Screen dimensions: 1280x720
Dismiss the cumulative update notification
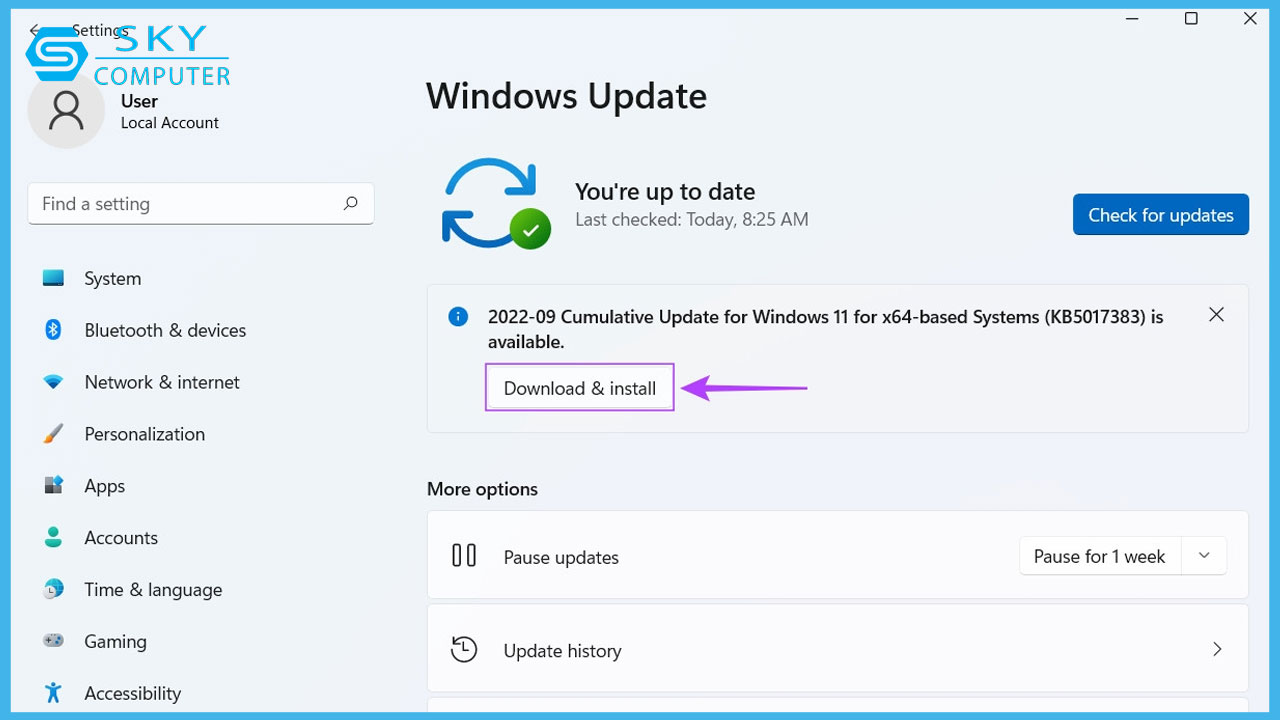pyautogui.click(x=1216, y=315)
